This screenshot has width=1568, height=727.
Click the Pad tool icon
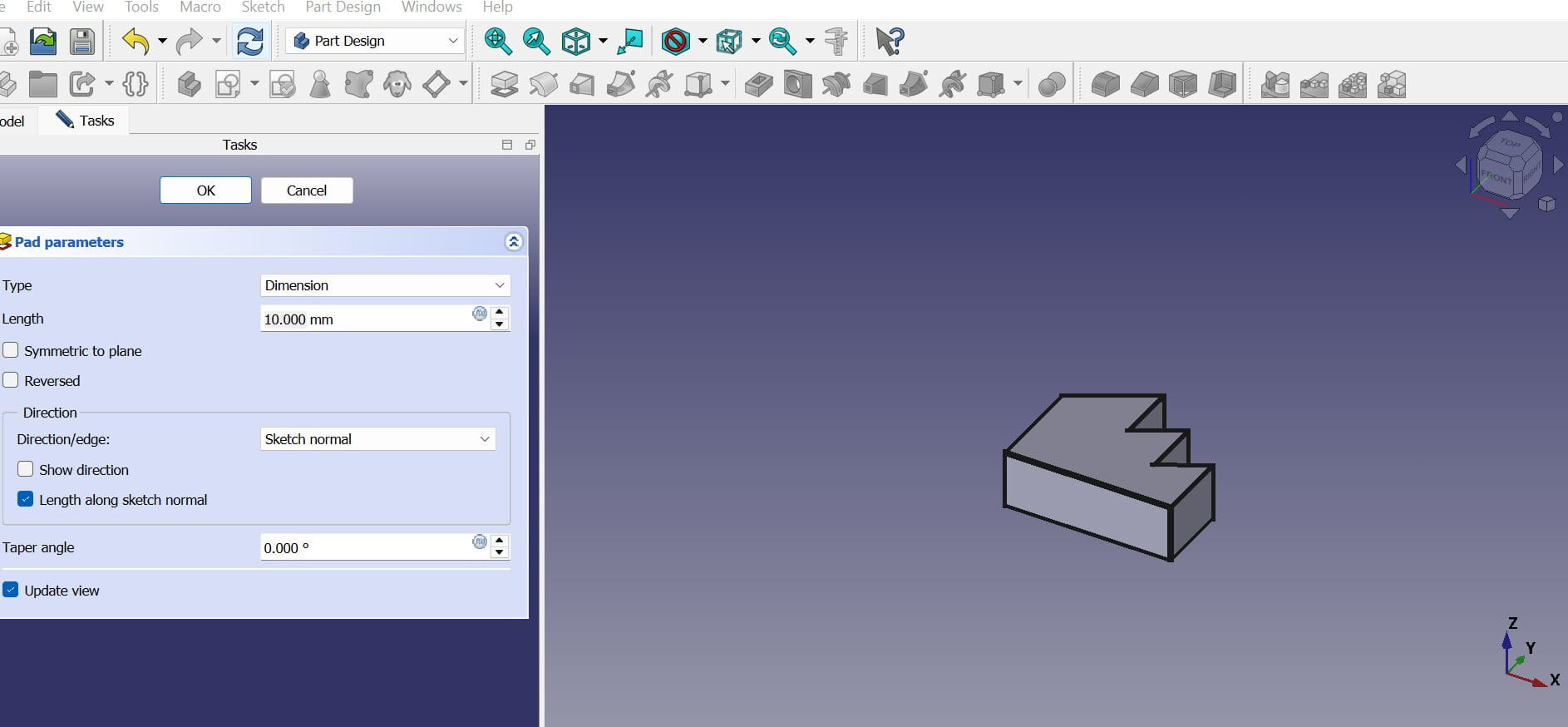click(504, 84)
